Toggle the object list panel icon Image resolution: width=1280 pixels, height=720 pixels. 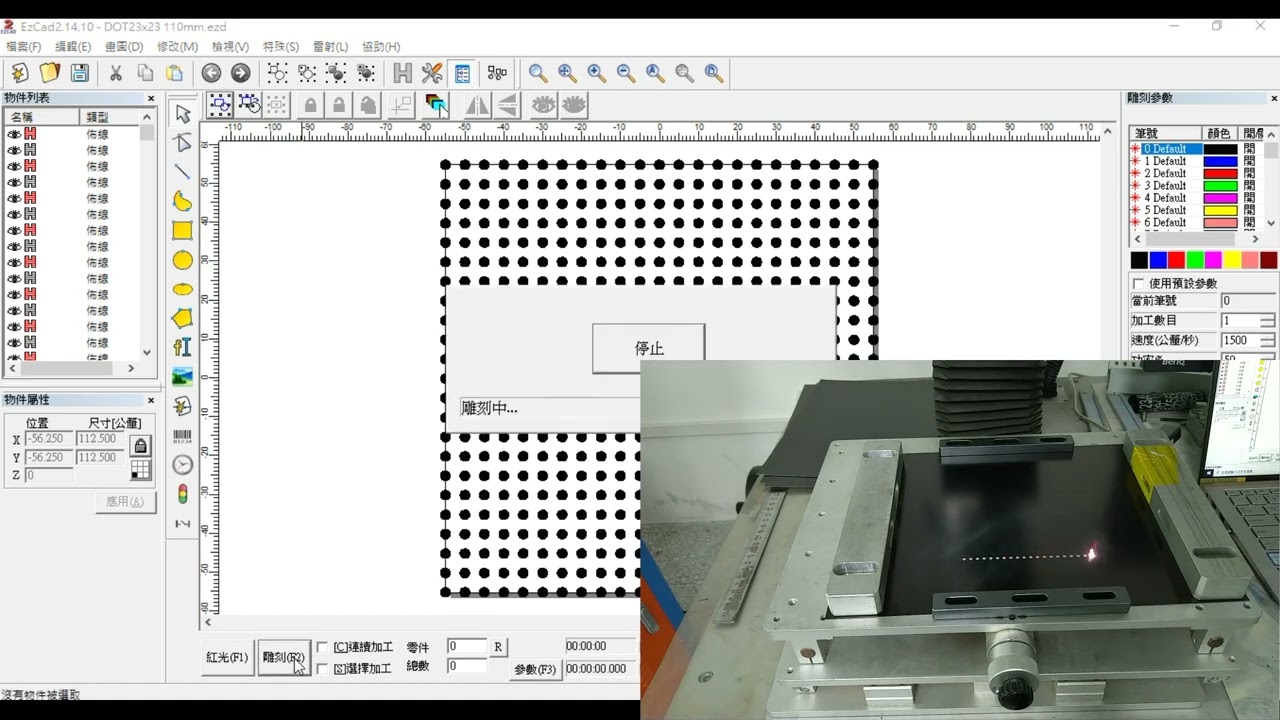click(x=462, y=73)
